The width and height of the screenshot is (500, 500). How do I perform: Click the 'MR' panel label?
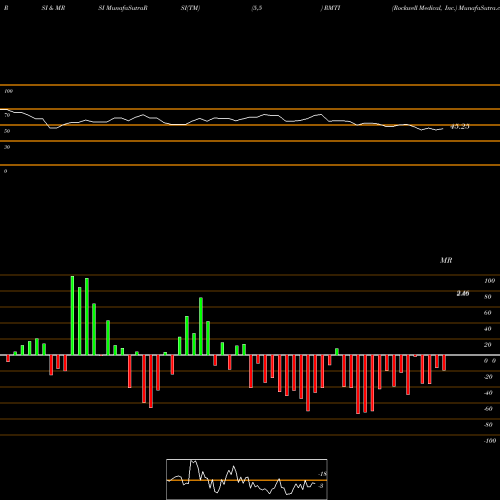(x=446, y=260)
